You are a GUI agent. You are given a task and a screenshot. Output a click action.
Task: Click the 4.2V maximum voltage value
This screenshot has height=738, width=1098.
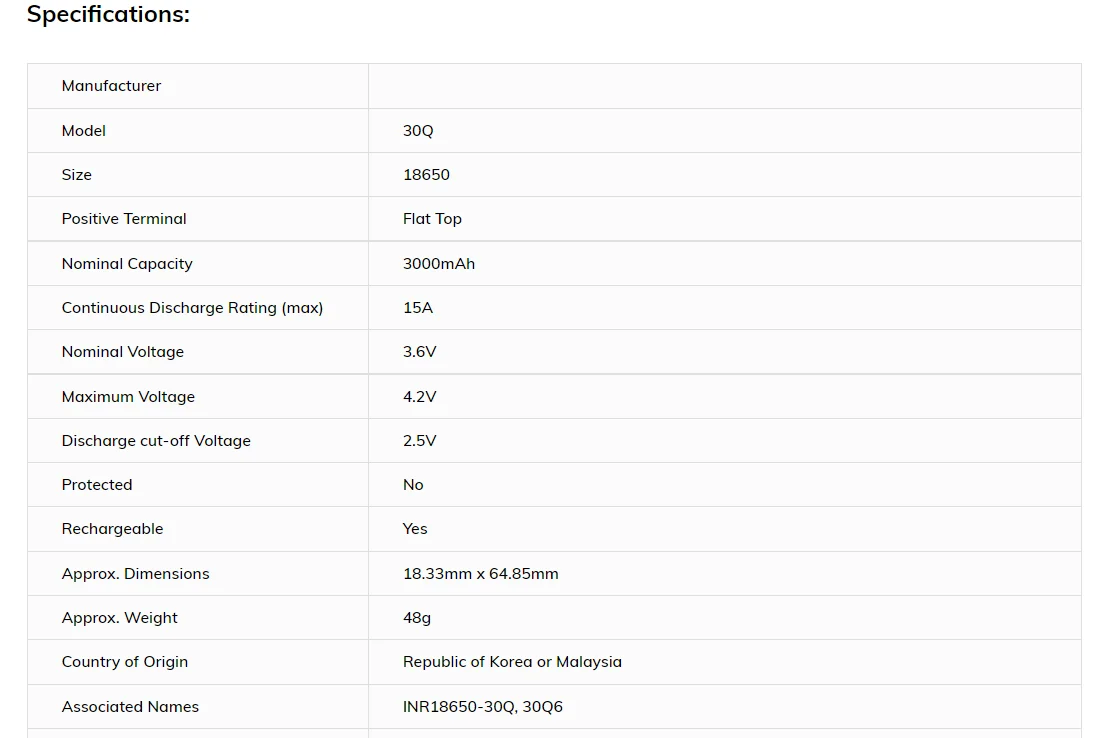(420, 397)
